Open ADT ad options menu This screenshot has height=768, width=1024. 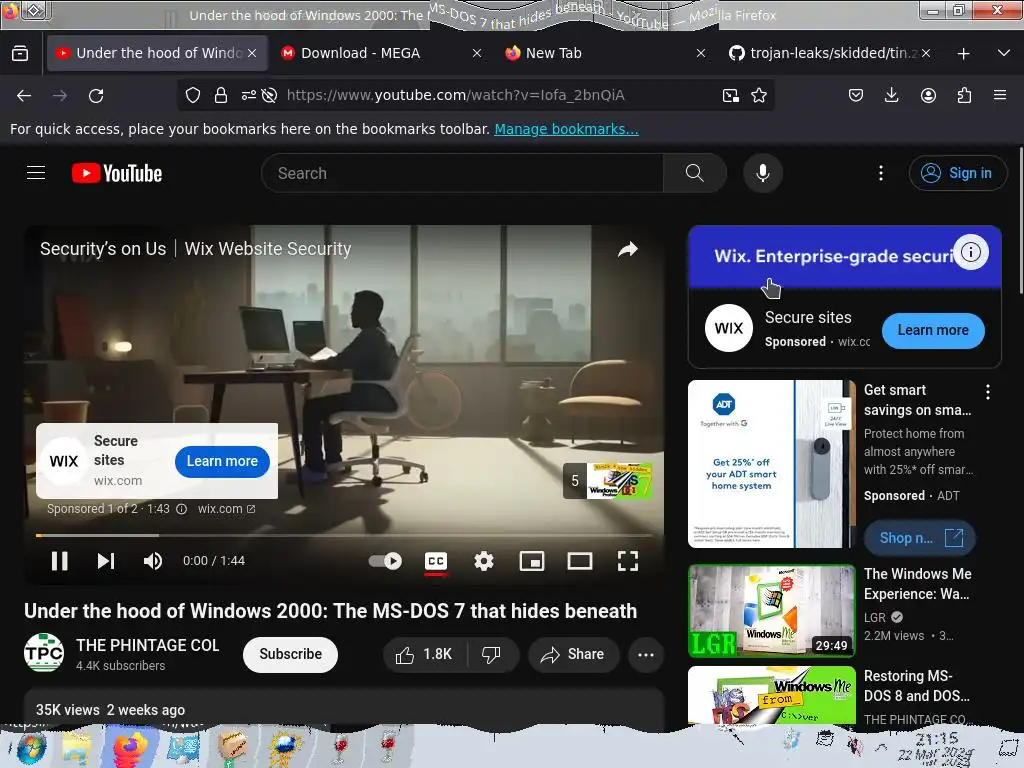tap(988, 392)
